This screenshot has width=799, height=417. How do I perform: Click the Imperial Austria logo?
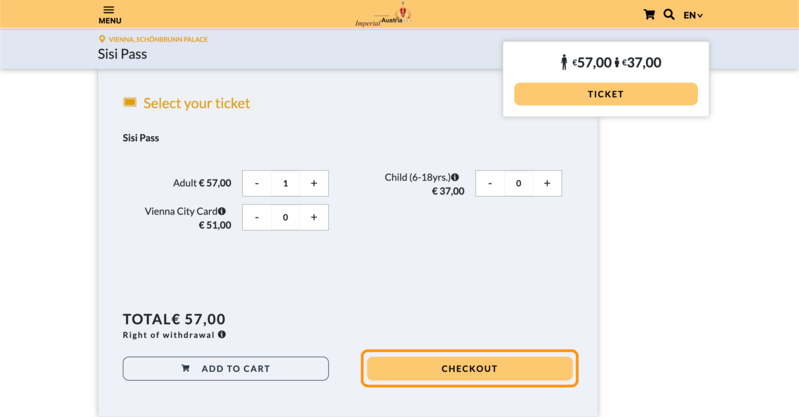coord(383,15)
